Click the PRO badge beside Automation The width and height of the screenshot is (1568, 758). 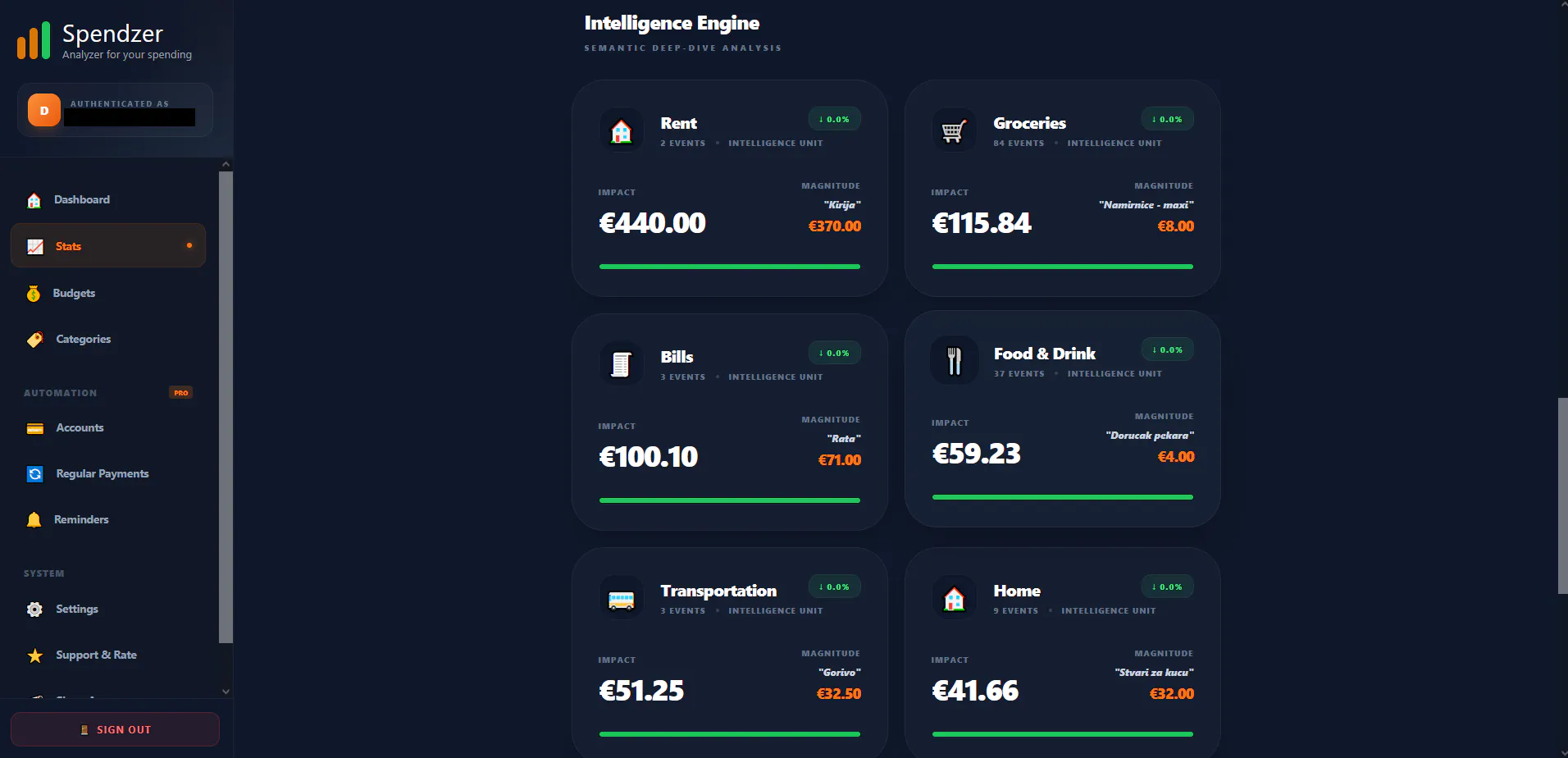pyautogui.click(x=180, y=393)
